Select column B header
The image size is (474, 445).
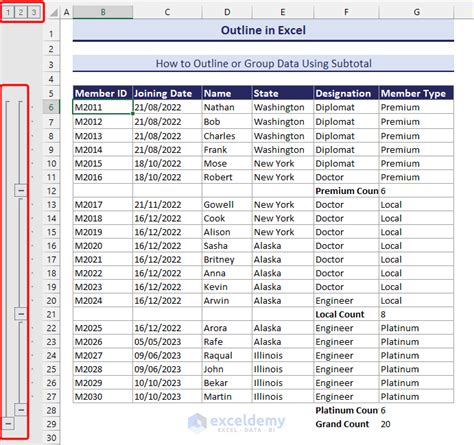pos(103,12)
